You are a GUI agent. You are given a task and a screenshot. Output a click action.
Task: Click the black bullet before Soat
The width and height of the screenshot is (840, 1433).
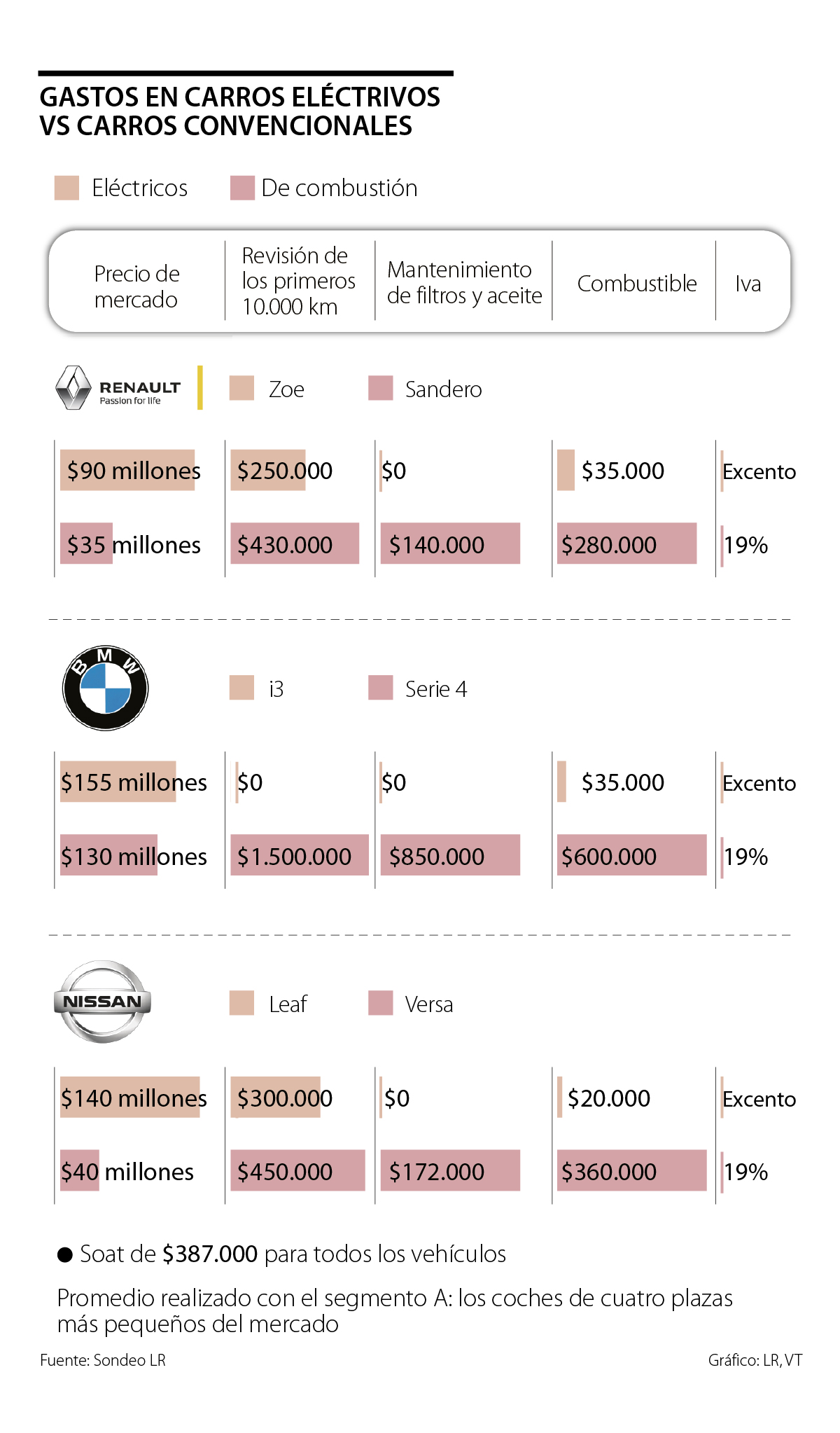pos(65,1254)
